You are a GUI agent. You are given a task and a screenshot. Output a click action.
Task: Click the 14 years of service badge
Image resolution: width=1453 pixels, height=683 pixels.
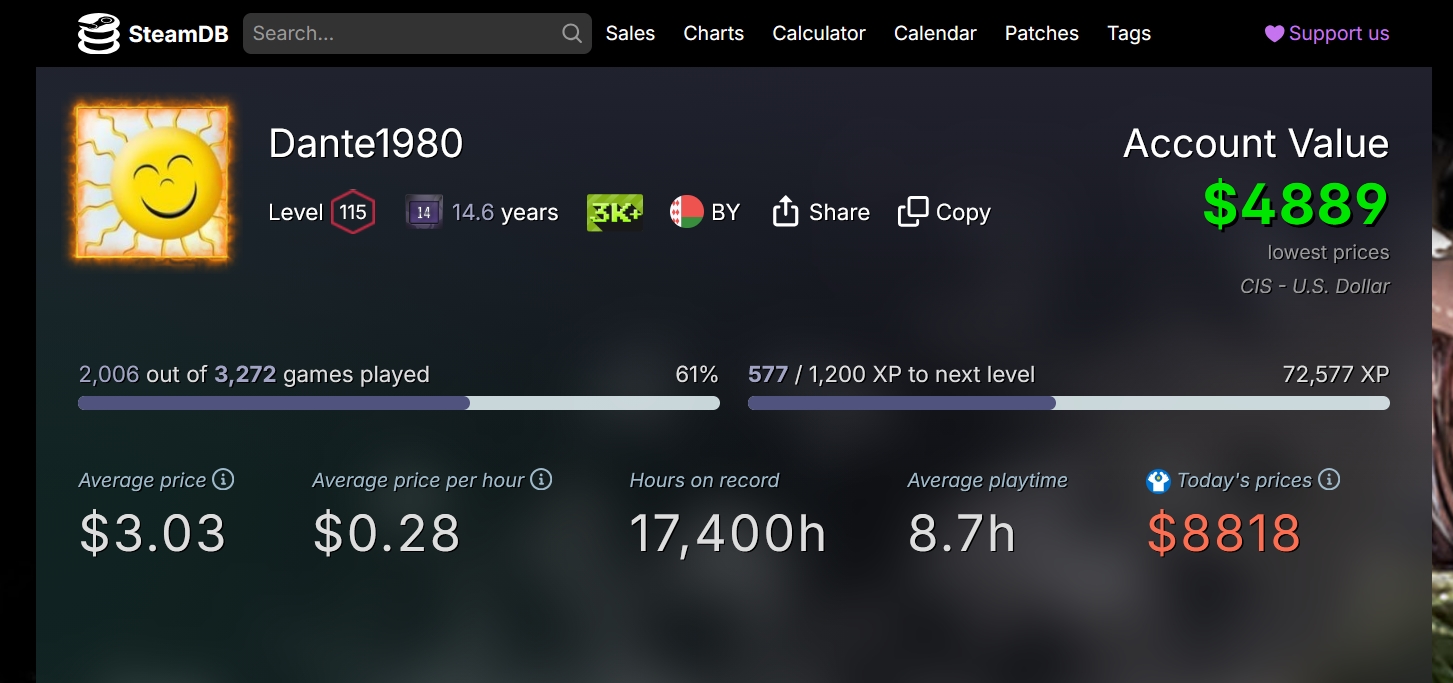(x=424, y=212)
